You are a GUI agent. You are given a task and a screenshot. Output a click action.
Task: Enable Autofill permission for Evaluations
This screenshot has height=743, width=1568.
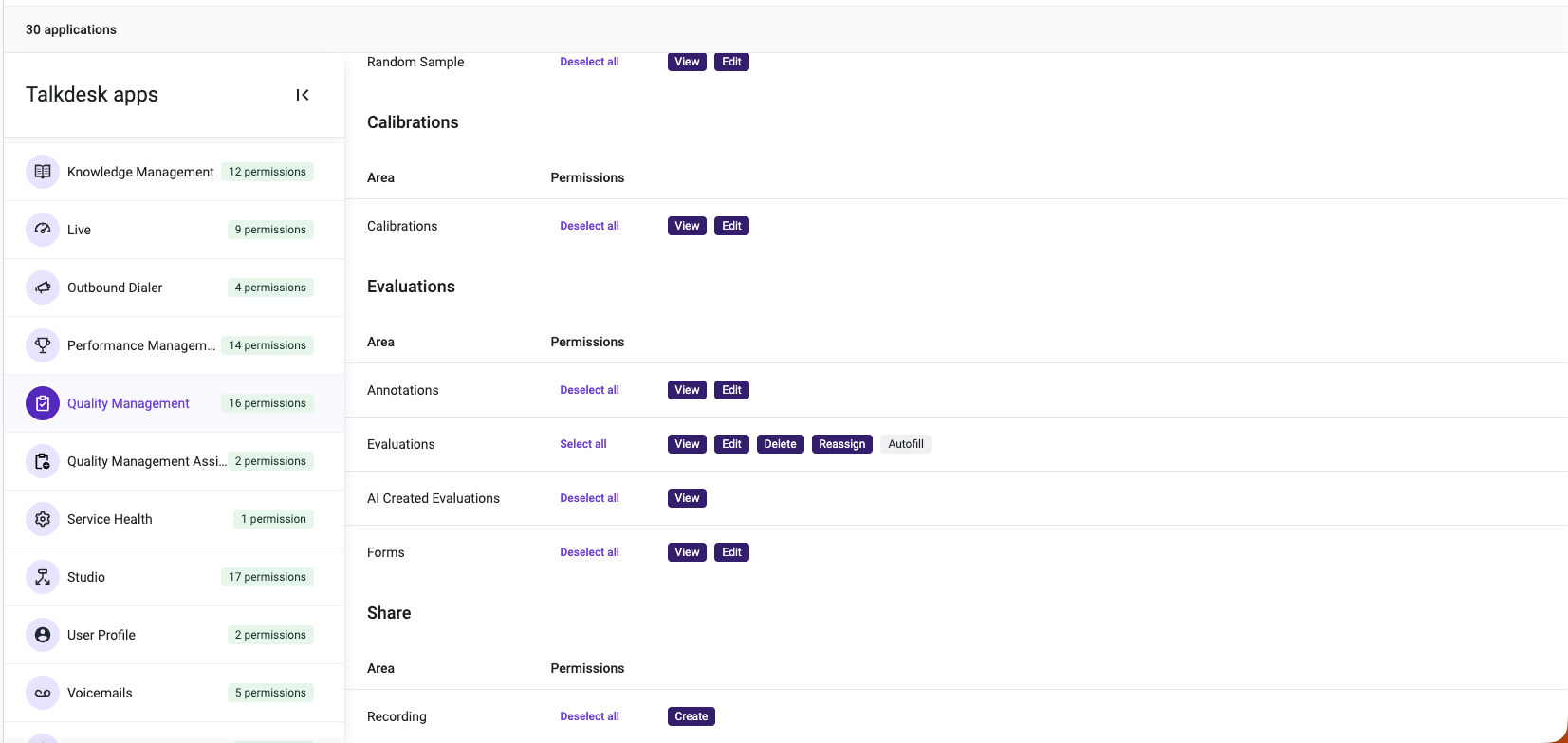pos(906,444)
